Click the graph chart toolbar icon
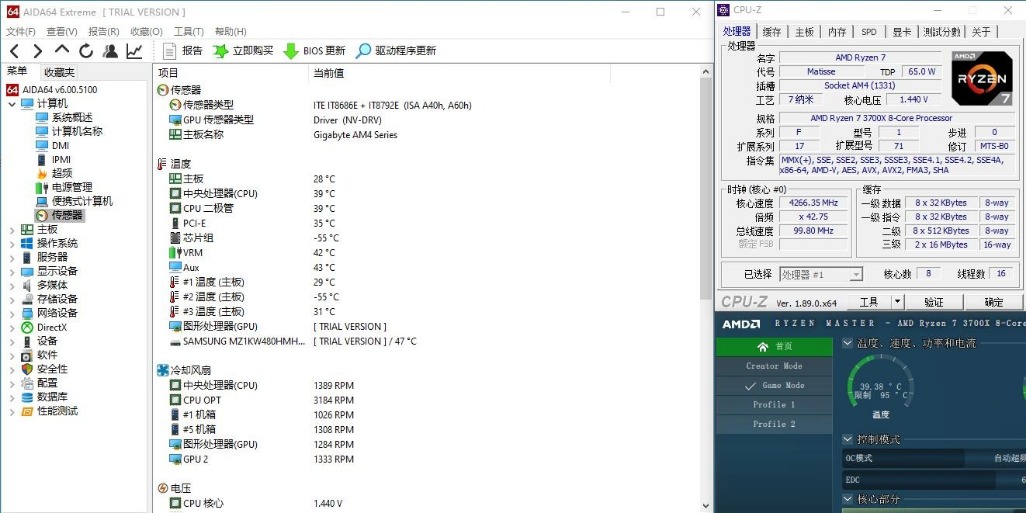Image resolution: width=1026 pixels, height=513 pixels. (x=134, y=51)
